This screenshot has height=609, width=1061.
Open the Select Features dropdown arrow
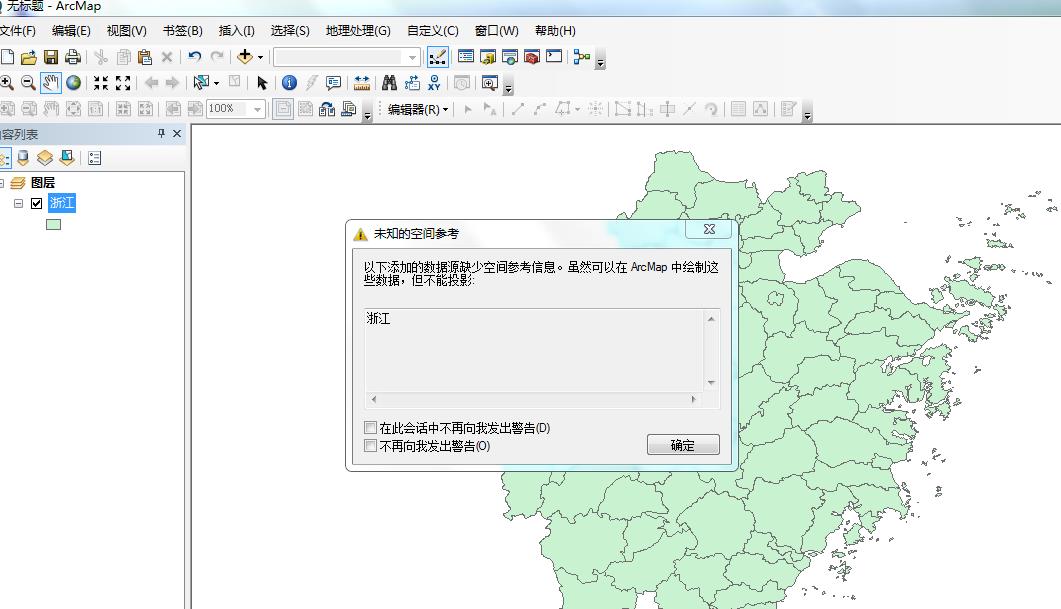(217, 83)
